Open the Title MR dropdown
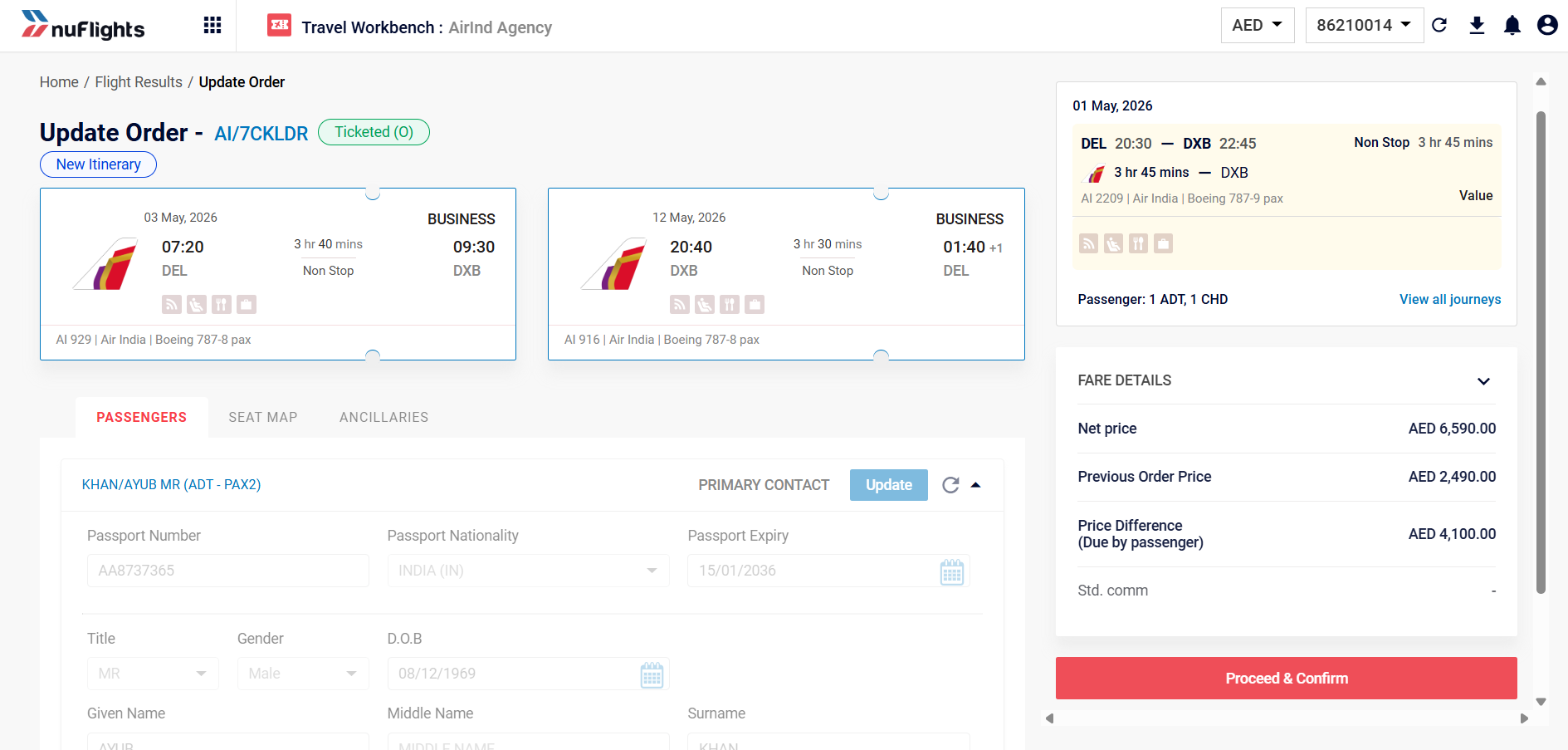Image resolution: width=1568 pixels, height=750 pixels. click(153, 674)
